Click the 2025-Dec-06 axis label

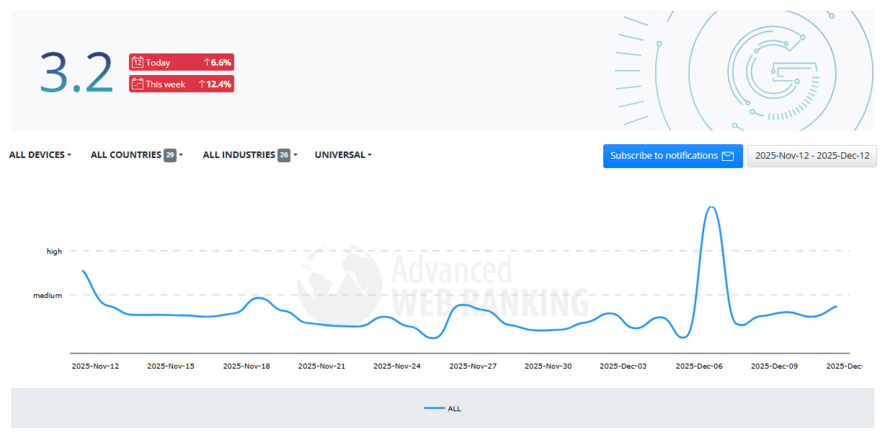coord(699,366)
